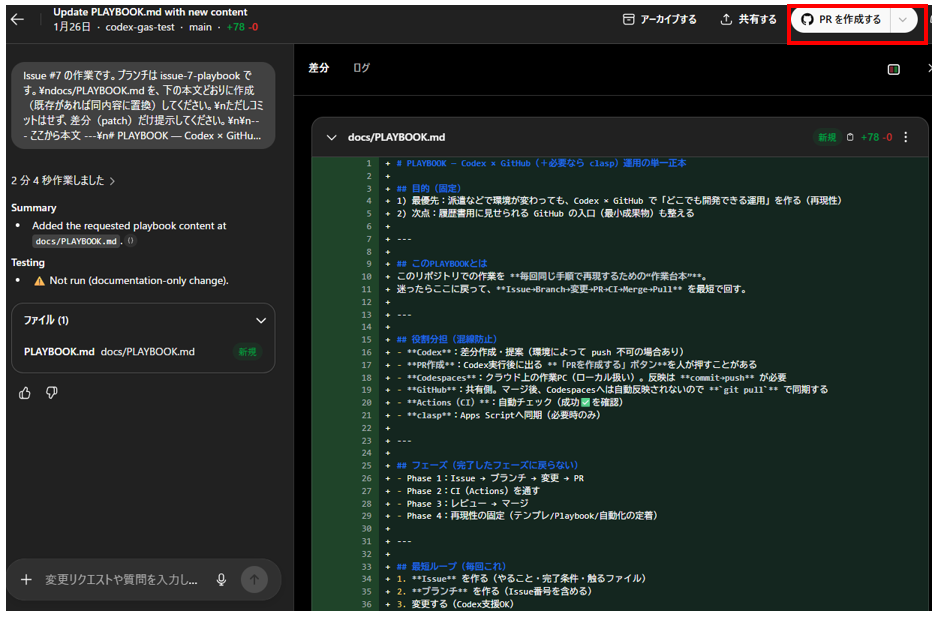Switch to the ログ tab

coord(361,68)
